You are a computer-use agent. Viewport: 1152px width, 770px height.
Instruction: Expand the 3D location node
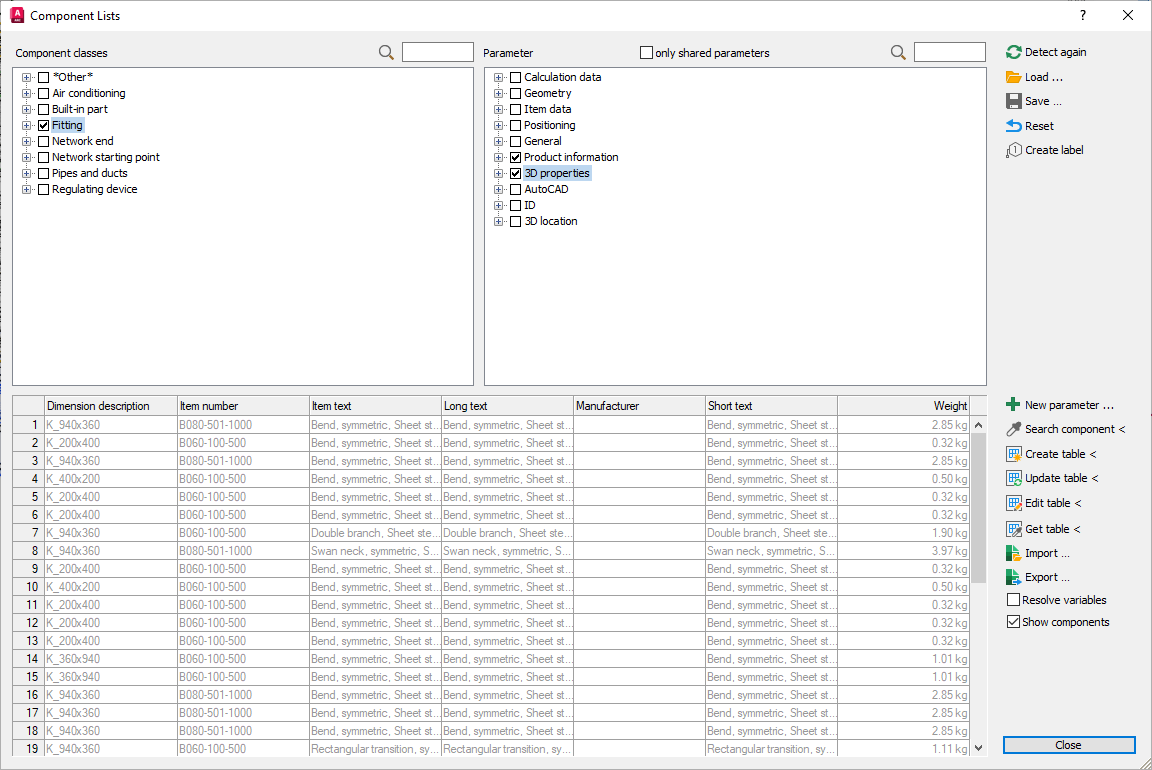499,221
